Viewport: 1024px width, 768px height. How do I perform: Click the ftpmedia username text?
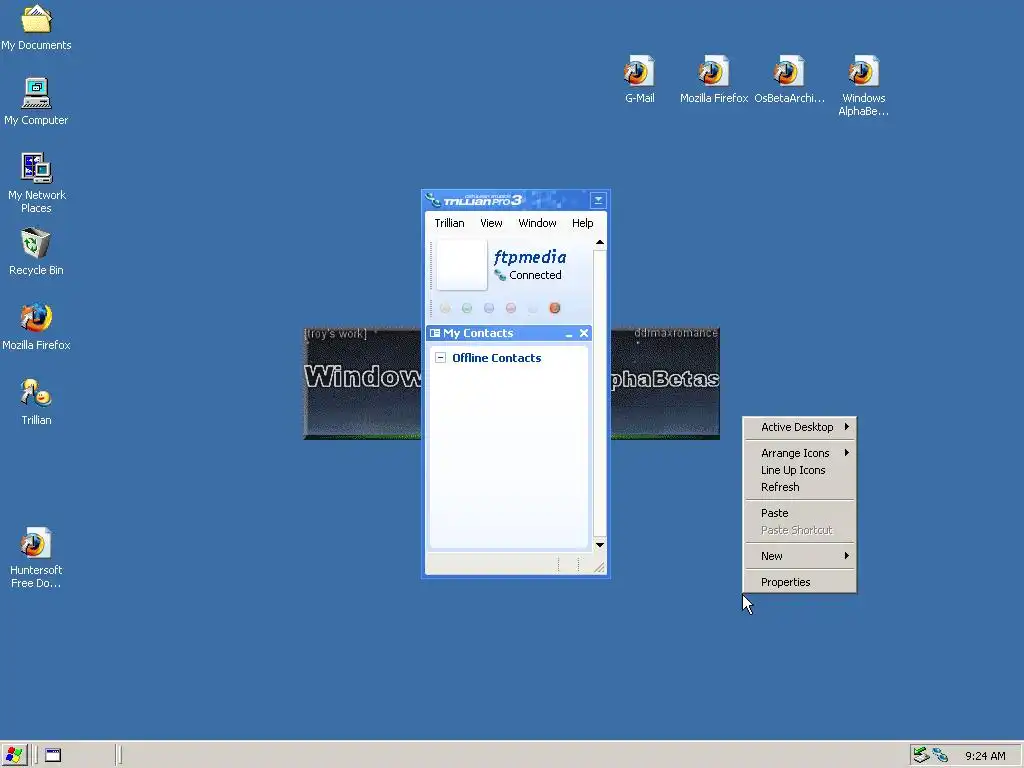(530, 257)
